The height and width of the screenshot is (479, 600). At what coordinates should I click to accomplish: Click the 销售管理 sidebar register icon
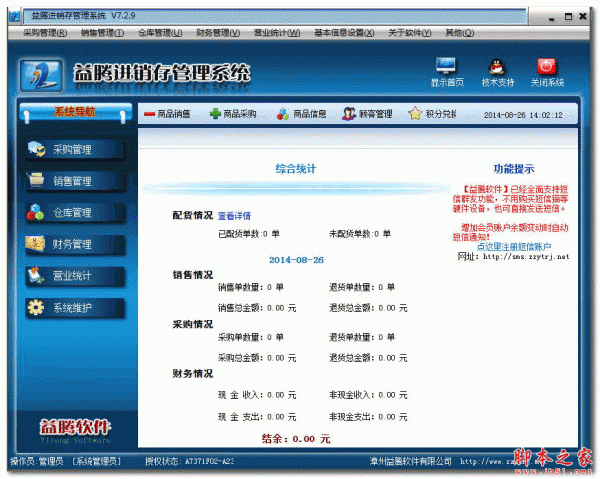(36, 180)
